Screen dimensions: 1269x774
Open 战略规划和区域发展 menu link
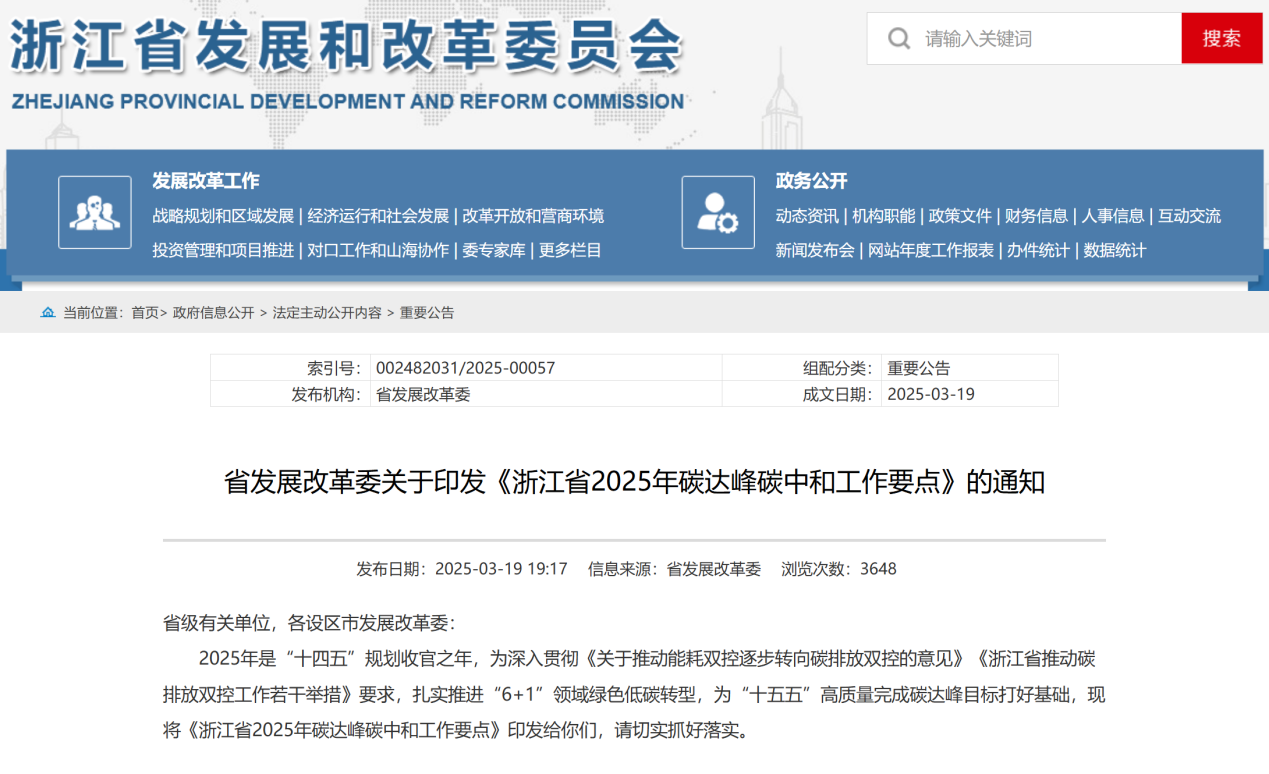223,216
